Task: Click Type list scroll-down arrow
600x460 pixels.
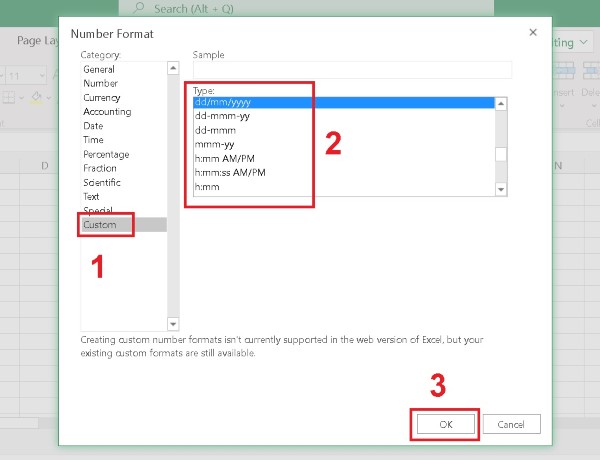Action: [x=502, y=188]
